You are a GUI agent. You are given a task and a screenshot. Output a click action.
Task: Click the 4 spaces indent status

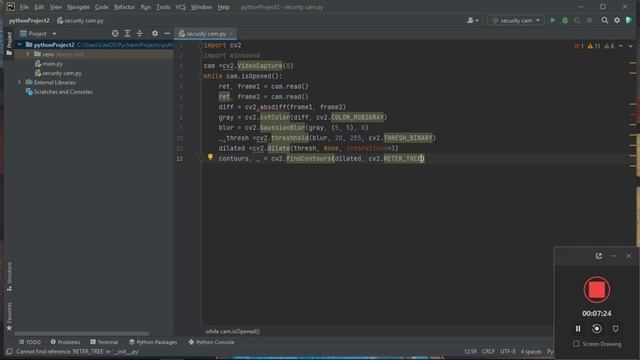[x=531, y=351]
